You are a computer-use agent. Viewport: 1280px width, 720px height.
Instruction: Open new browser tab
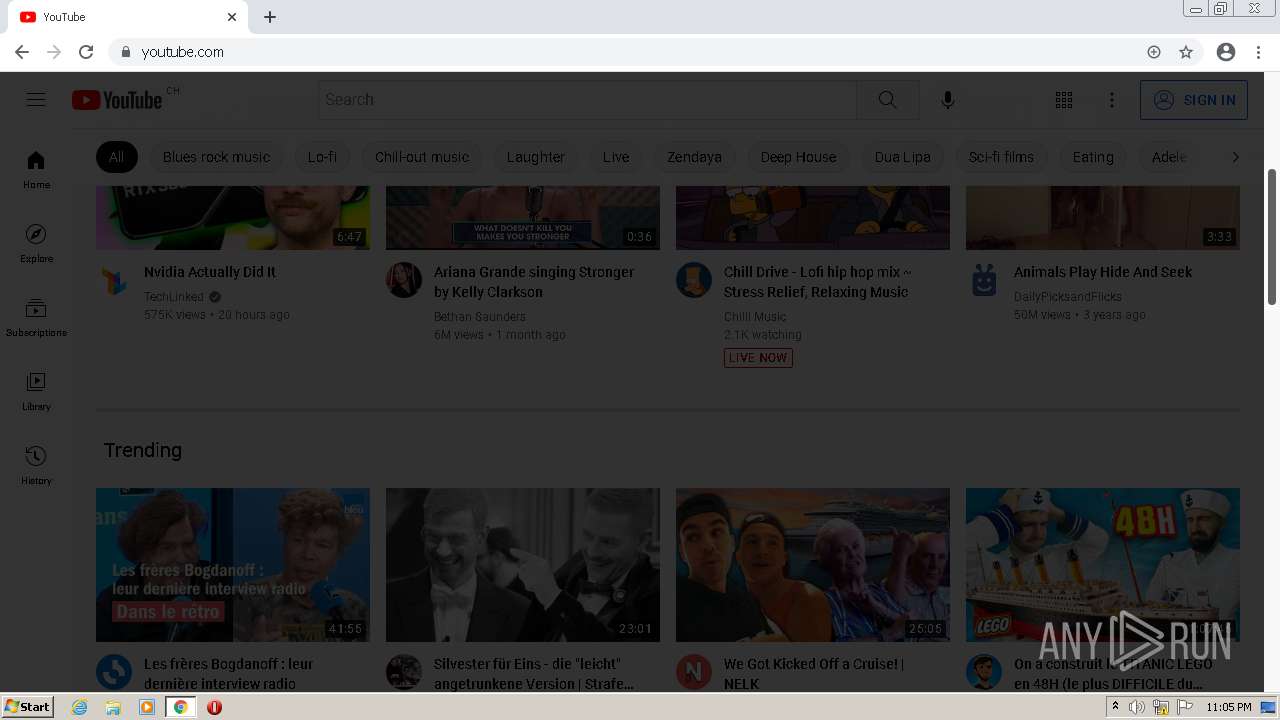(x=270, y=17)
